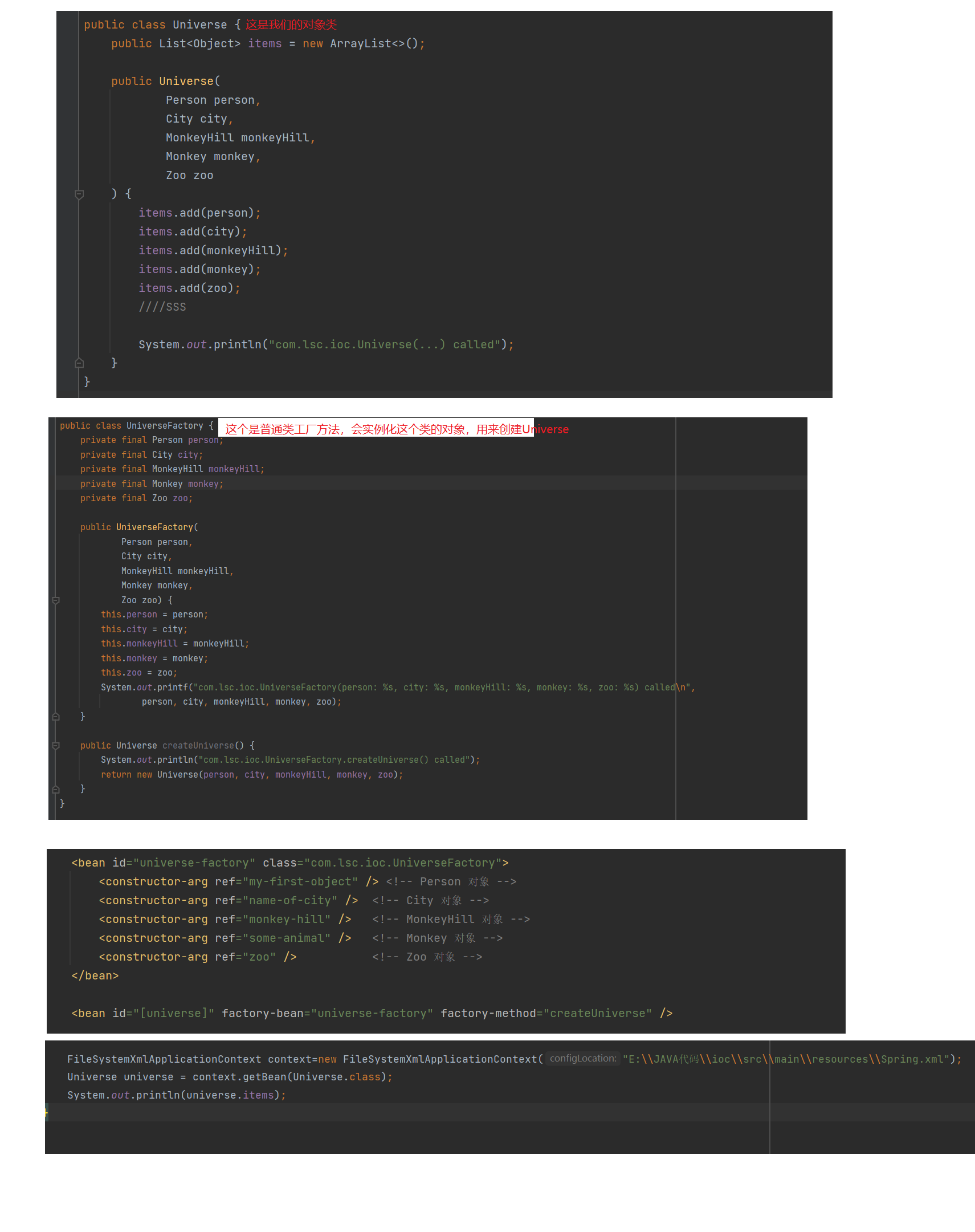This screenshot has height=1232, width=975.
Task: Click the factory-method="createUniverse" attribute
Action: (x=546, y=1013)
